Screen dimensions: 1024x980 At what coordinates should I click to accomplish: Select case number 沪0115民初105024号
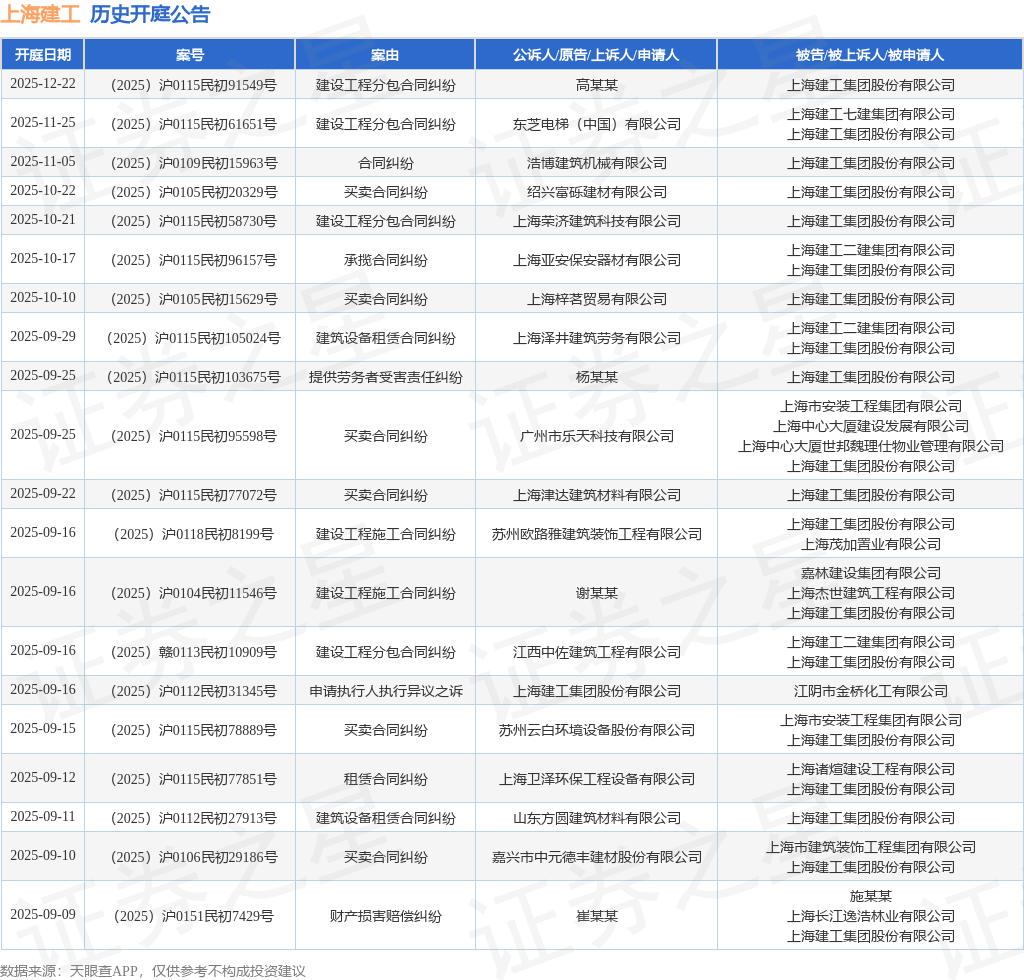(x=194, y=338)
